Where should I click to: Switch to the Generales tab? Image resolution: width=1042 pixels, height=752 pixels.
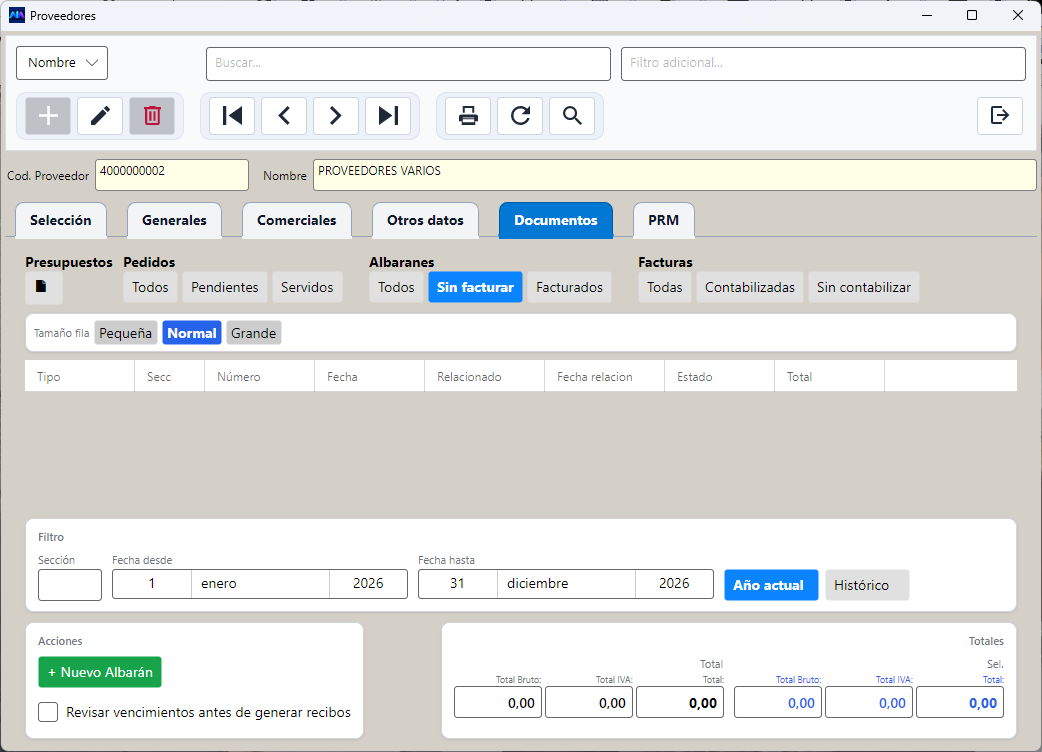(x=174, y=220)
